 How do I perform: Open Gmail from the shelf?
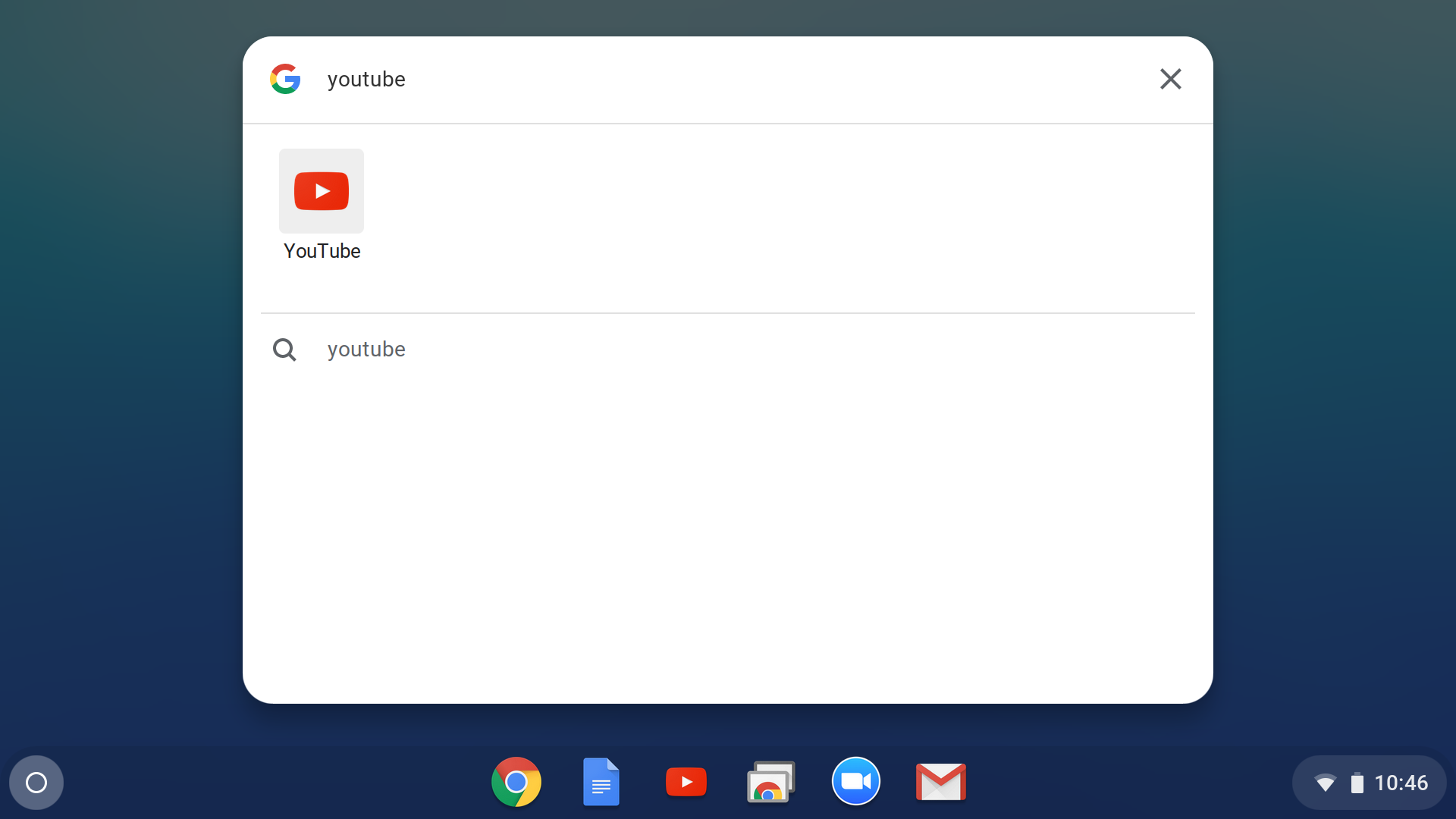941,782
